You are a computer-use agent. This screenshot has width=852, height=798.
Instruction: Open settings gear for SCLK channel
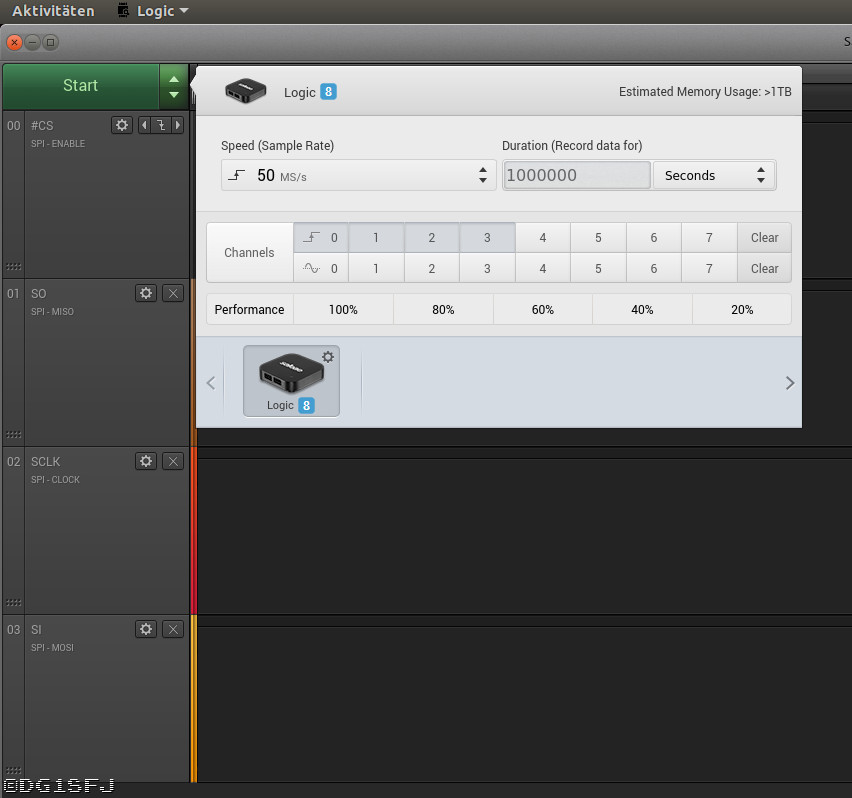(x=146, y=461)
